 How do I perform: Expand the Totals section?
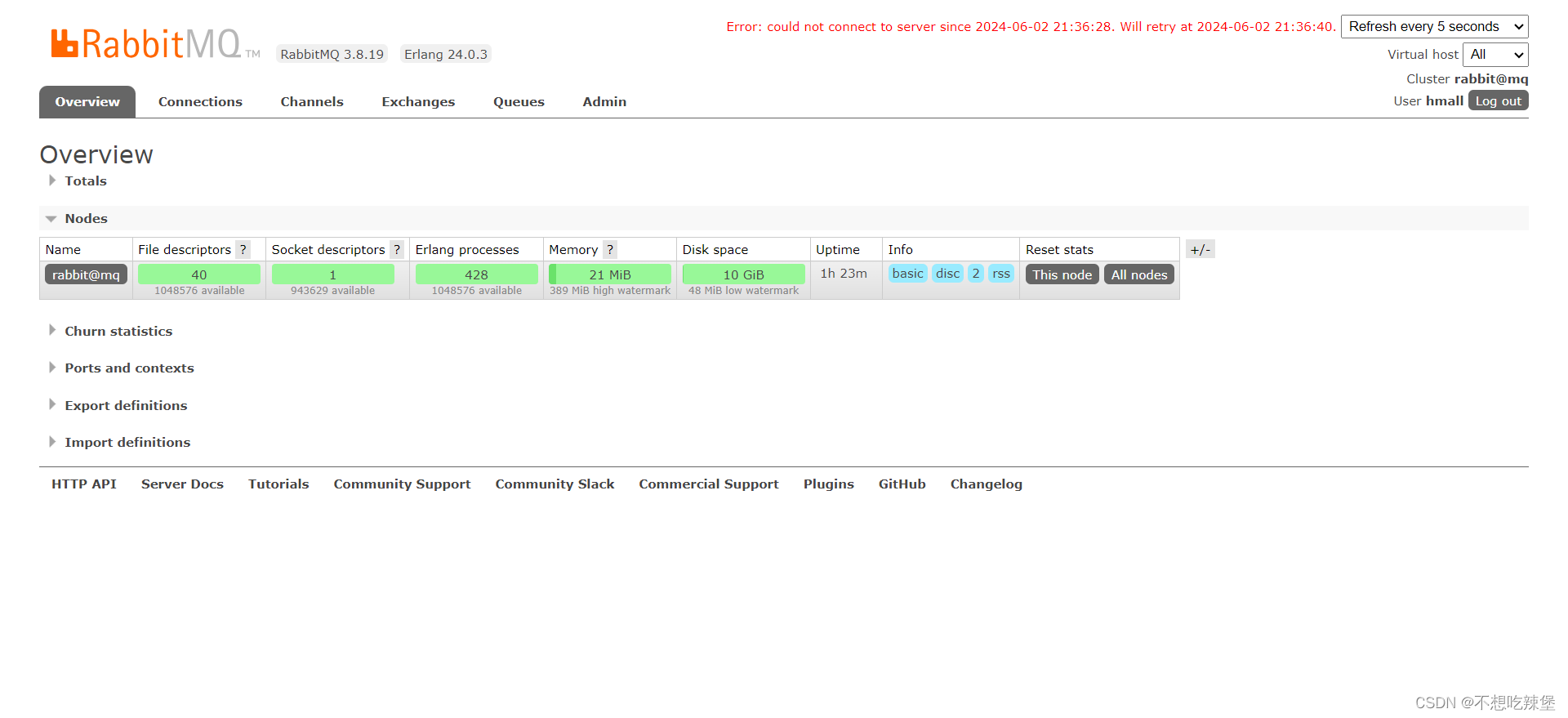[x=86, y=181]
